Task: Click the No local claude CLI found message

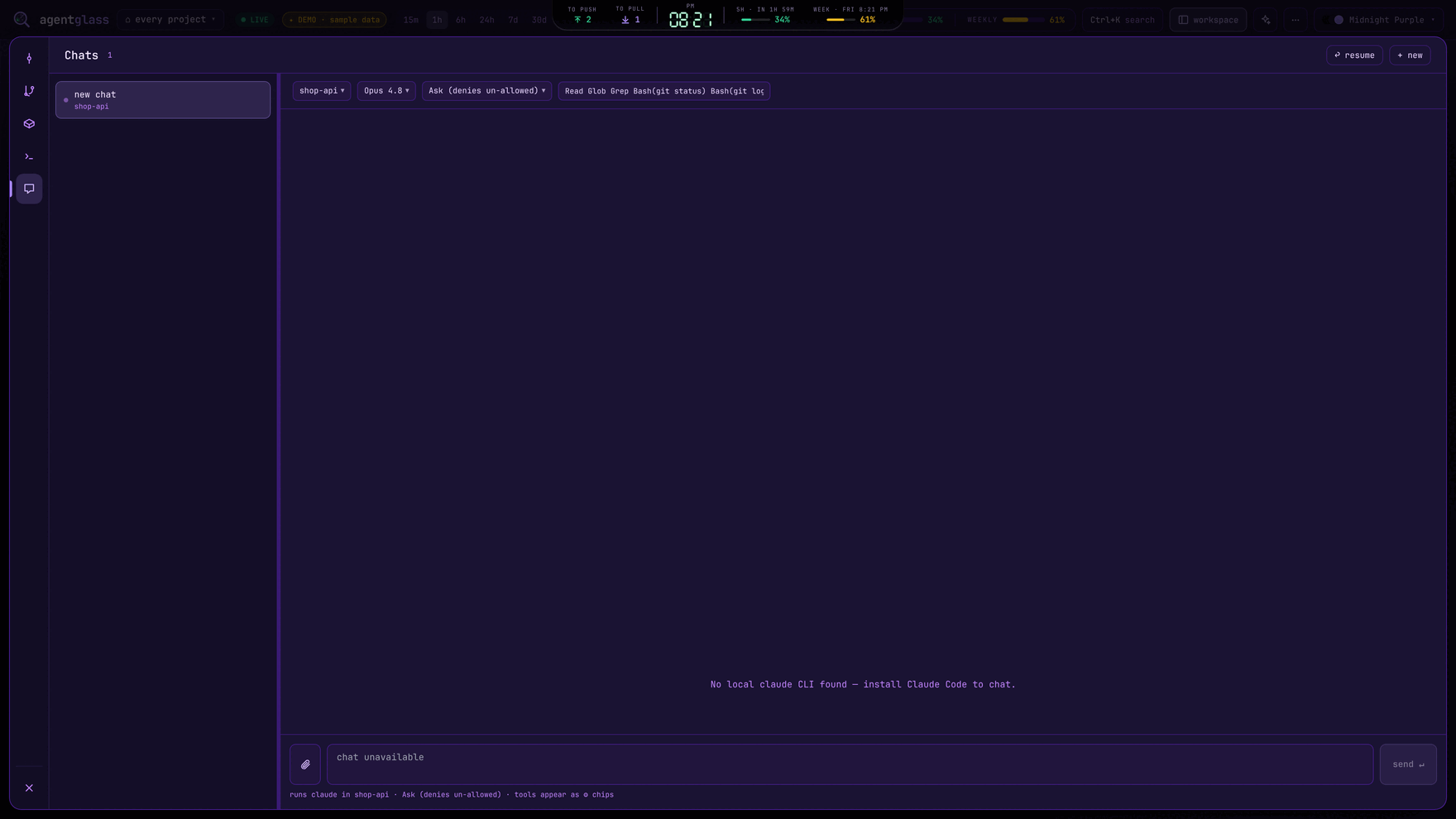Action: click(x=863, y=684)
